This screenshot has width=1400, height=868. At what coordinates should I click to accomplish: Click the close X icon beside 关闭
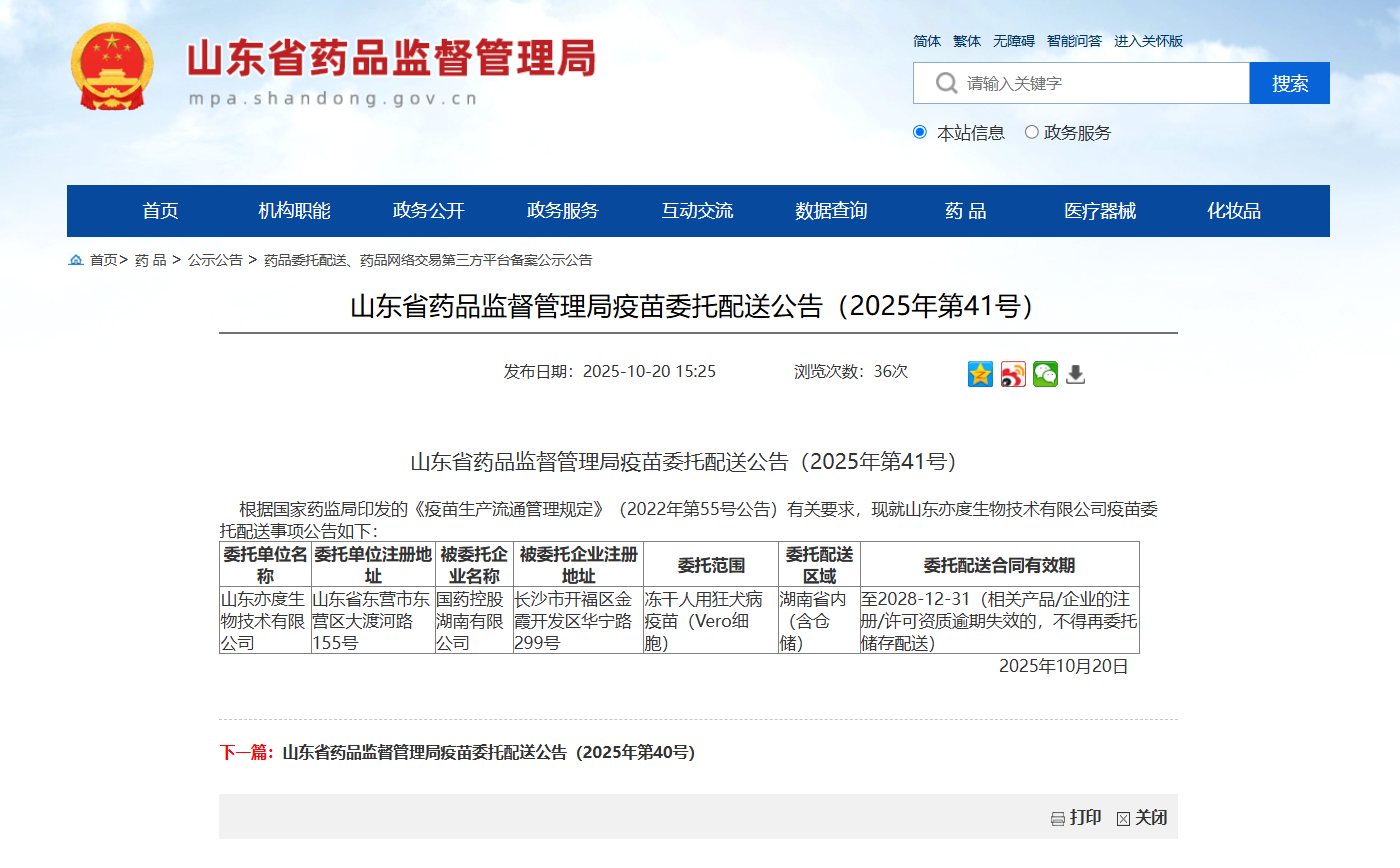(x=1123, y=819)
